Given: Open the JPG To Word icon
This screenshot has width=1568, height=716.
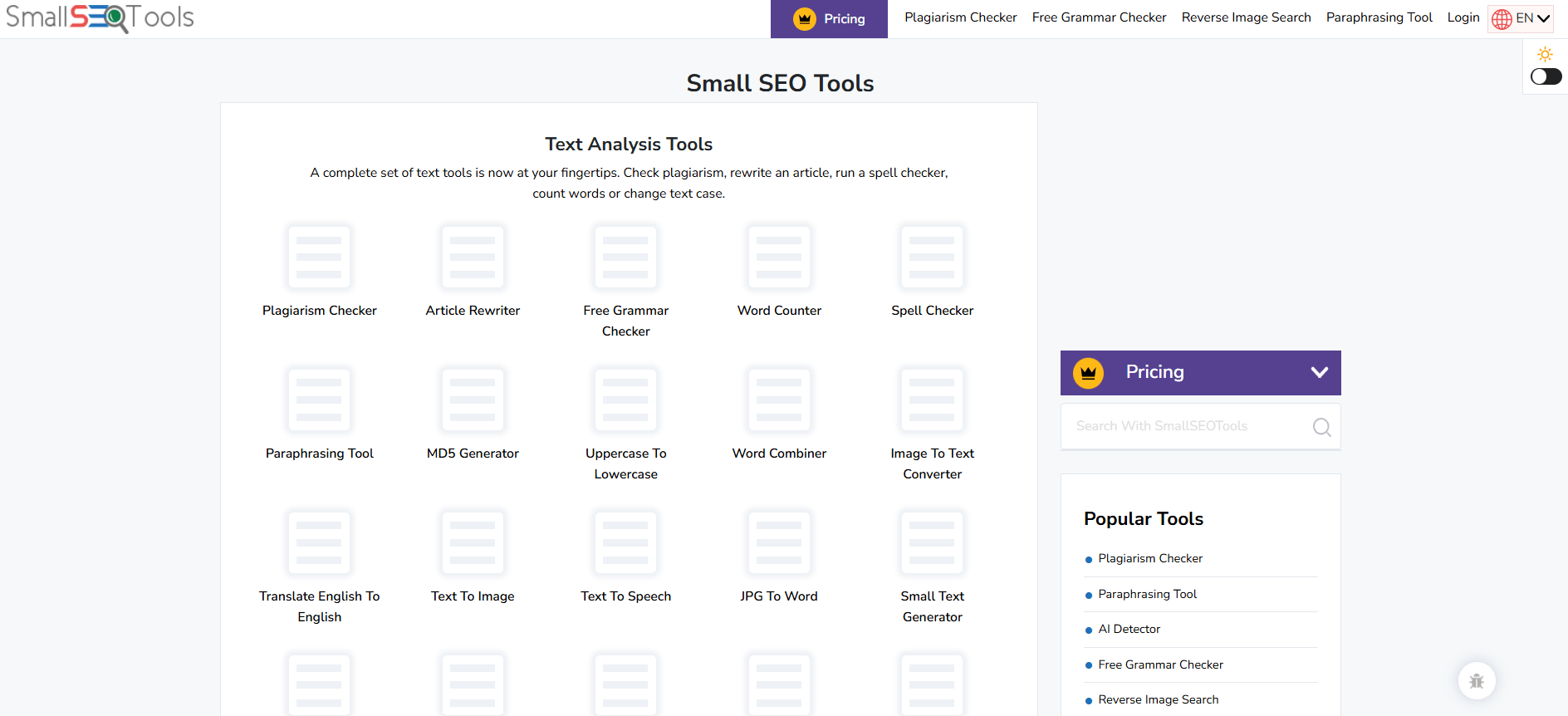Looking at the screenshot, I should click(779, 543).
